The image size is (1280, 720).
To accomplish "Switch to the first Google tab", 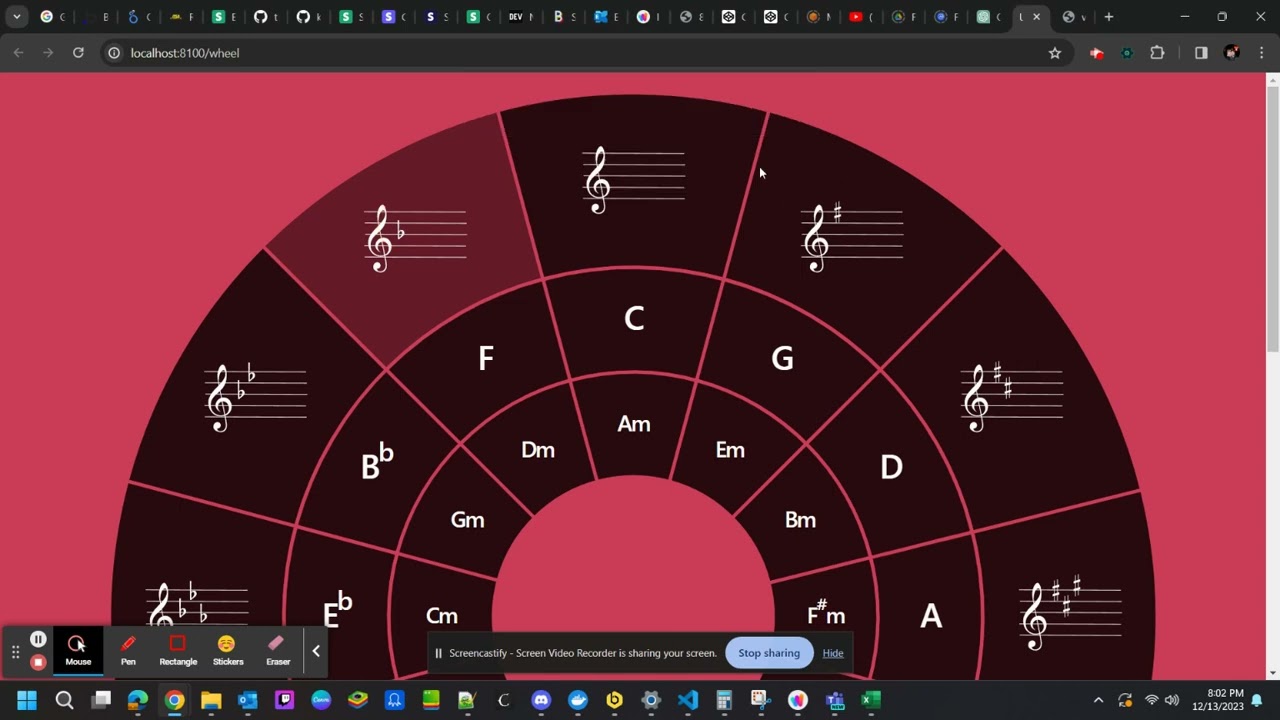I will point(52,17).
